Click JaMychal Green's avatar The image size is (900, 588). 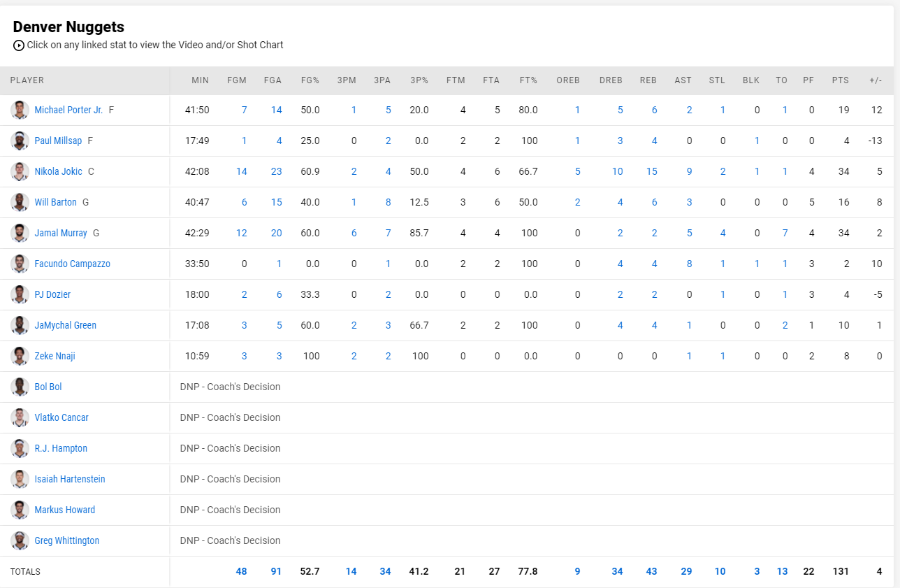[x=20, y=325]
